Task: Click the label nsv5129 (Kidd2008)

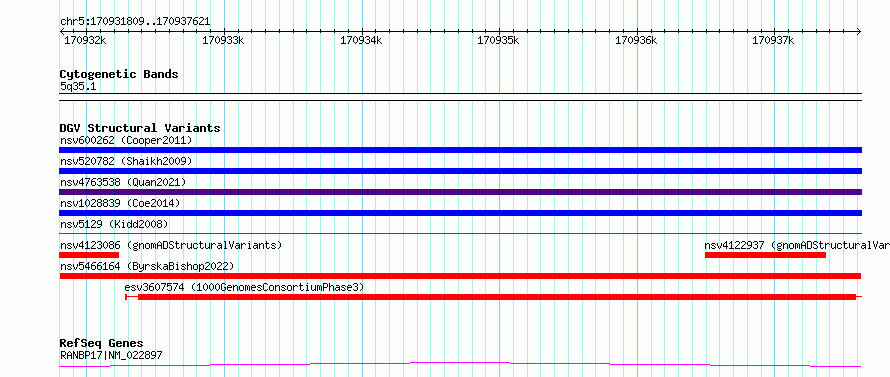Action: tap(114, 224)
